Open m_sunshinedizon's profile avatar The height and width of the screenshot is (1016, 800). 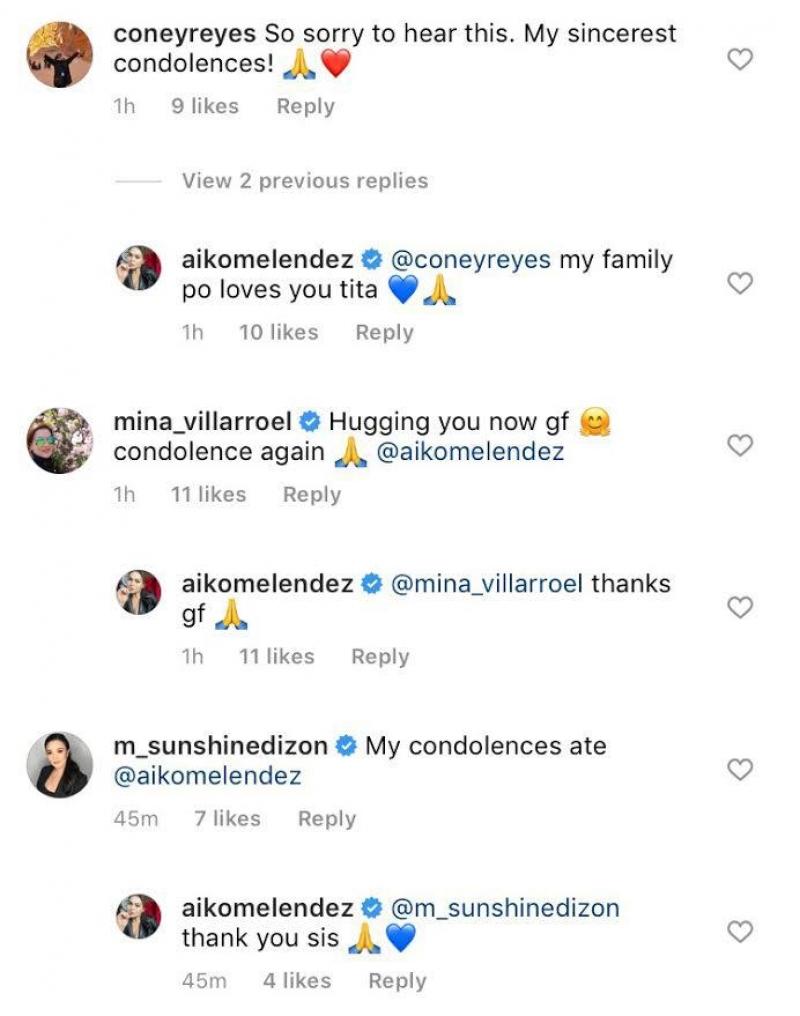point(59,765)
